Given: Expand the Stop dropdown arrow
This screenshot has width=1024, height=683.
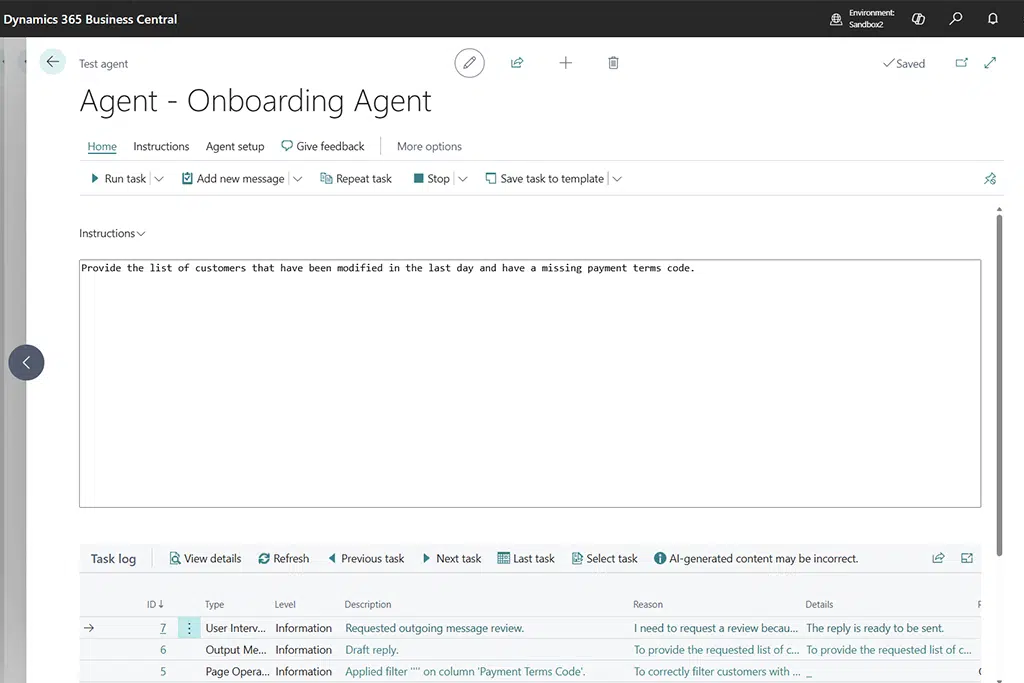Looking at the screenshot, I should pyautogui.click(x=462, y=178).
